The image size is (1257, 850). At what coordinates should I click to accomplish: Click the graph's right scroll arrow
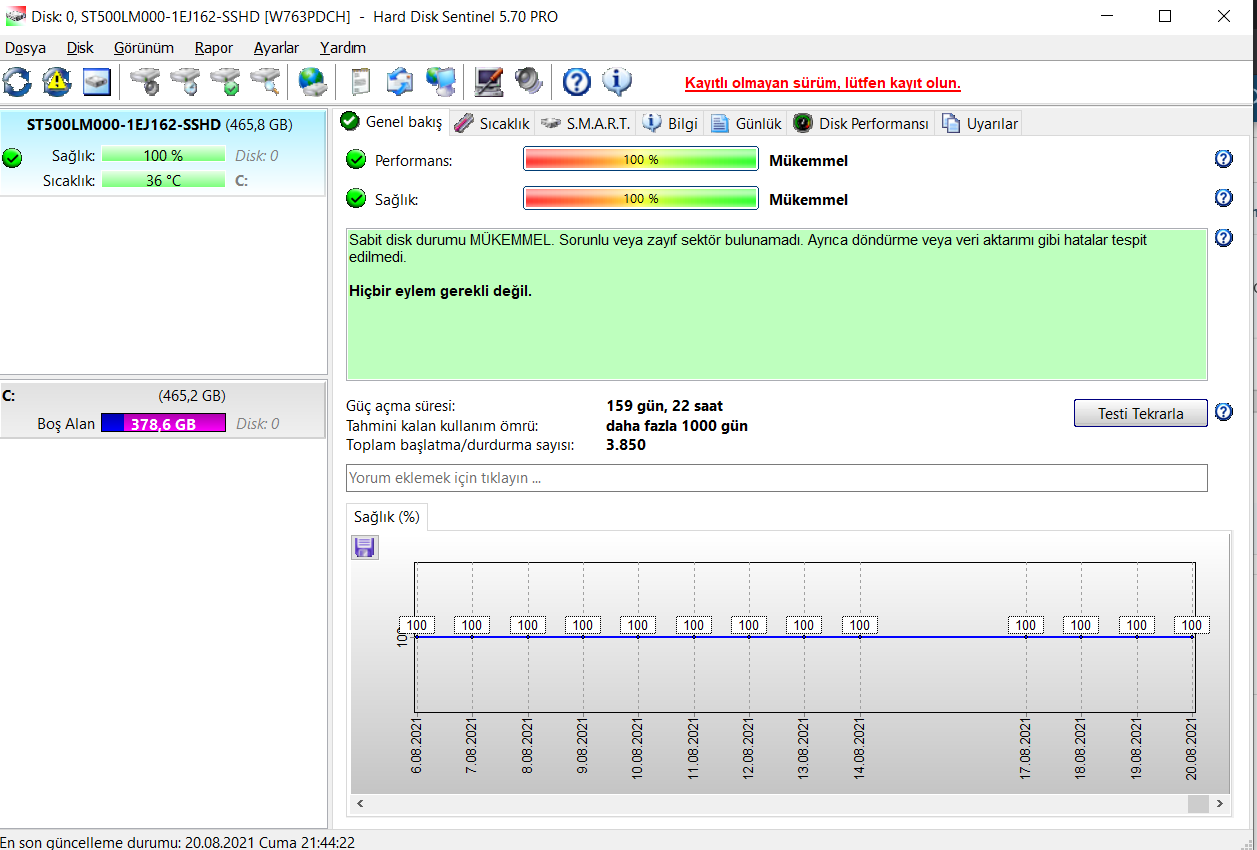pos(1218,804)
